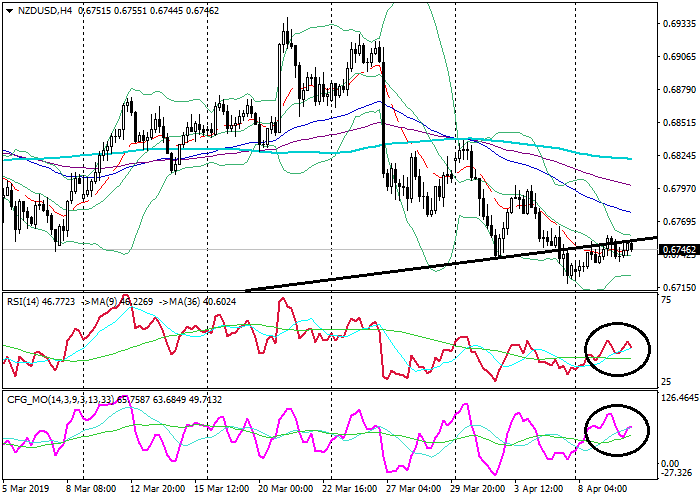The width and height of the screenshot is (700, 500).
Task: Open the chart menu arrow beside NZDUSD,H4
Action: 7,10
